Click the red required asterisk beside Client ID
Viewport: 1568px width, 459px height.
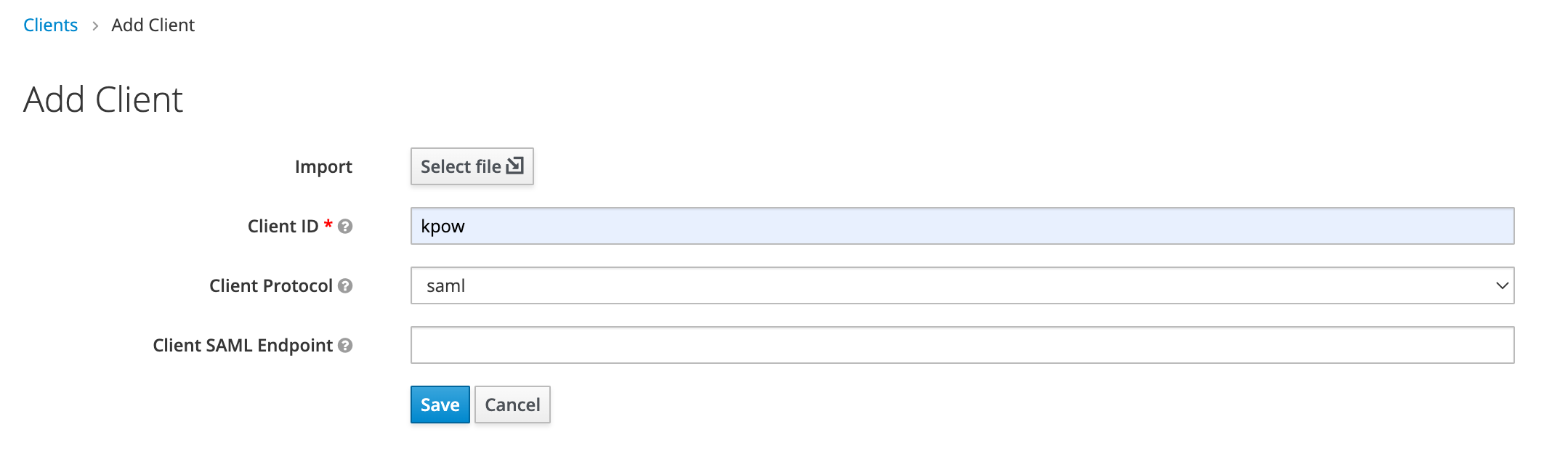(328, 224)
